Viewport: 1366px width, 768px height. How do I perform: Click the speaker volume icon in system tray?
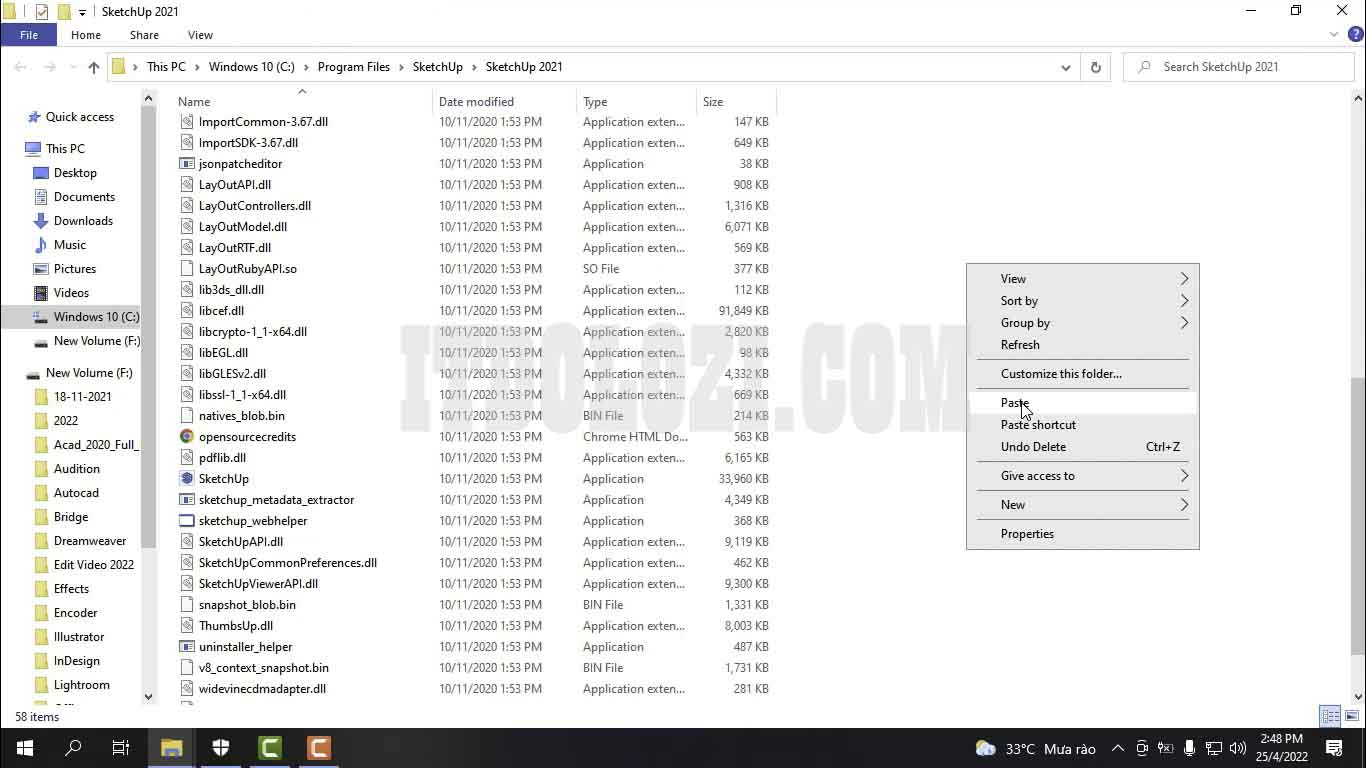pyautogui.click(x=1237, y=748)
